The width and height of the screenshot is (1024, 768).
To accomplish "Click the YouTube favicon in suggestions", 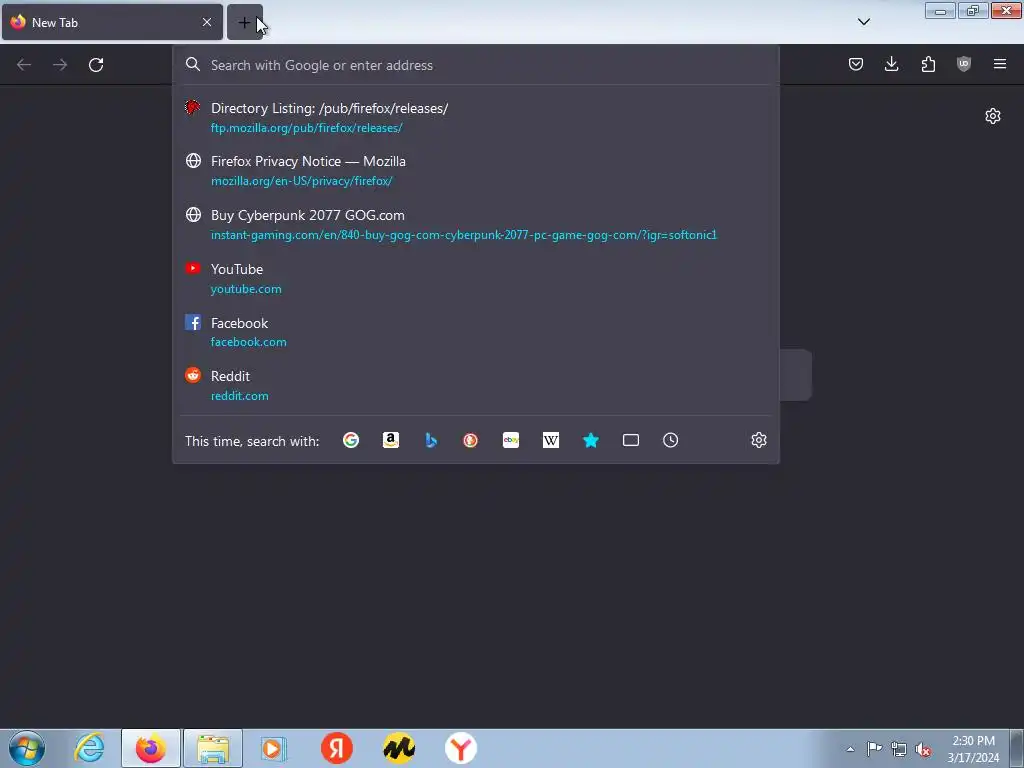I will pos(193,268).
